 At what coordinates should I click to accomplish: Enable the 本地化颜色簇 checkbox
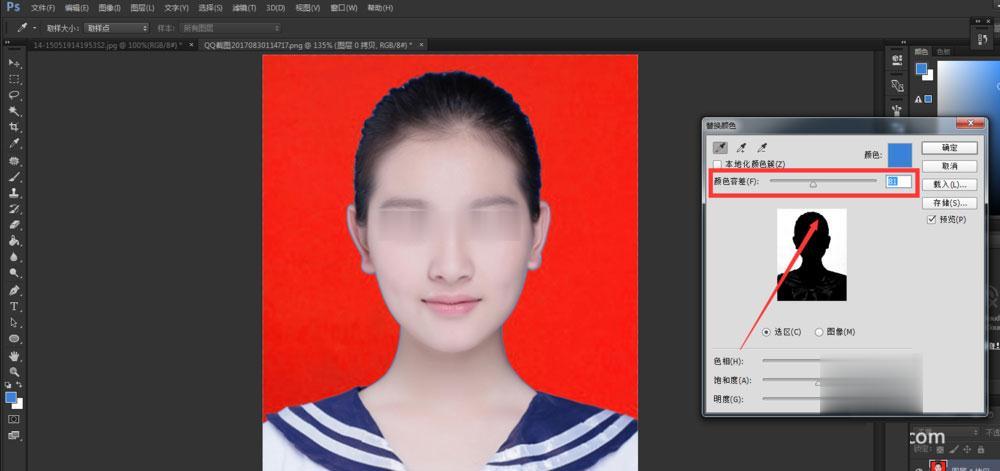[718, 165]
